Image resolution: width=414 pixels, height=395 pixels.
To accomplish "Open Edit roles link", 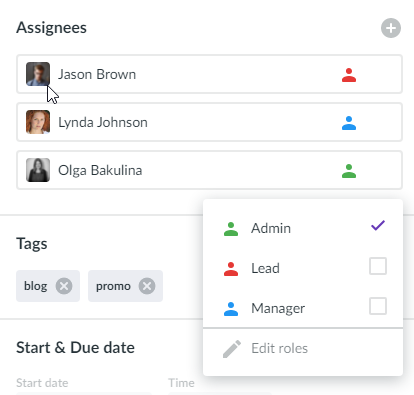I will pos(279,348).
